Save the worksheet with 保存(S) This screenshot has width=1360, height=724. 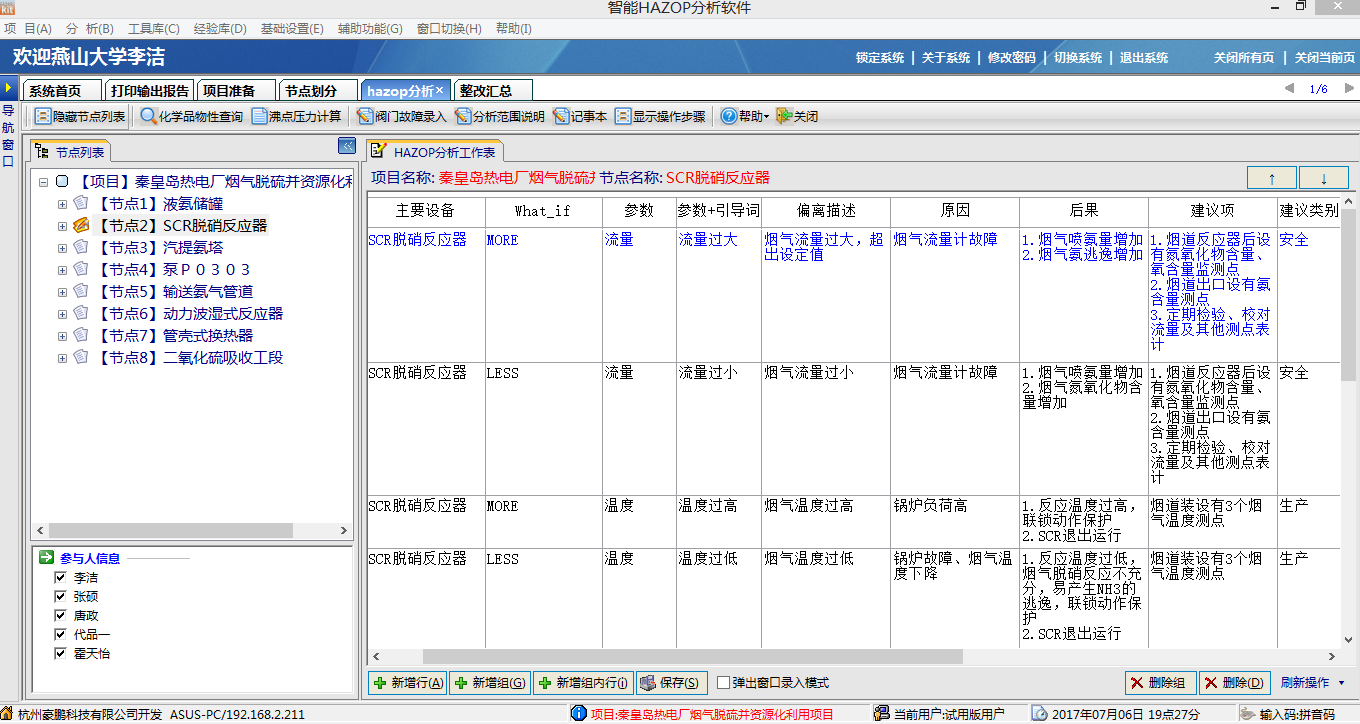(x=672, y=683)
